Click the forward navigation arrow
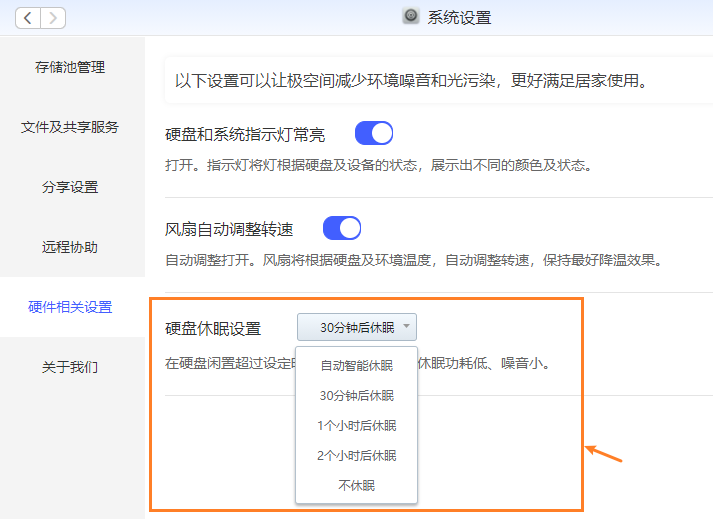Screen dimensions: 713x519 (x=53, y=17)
